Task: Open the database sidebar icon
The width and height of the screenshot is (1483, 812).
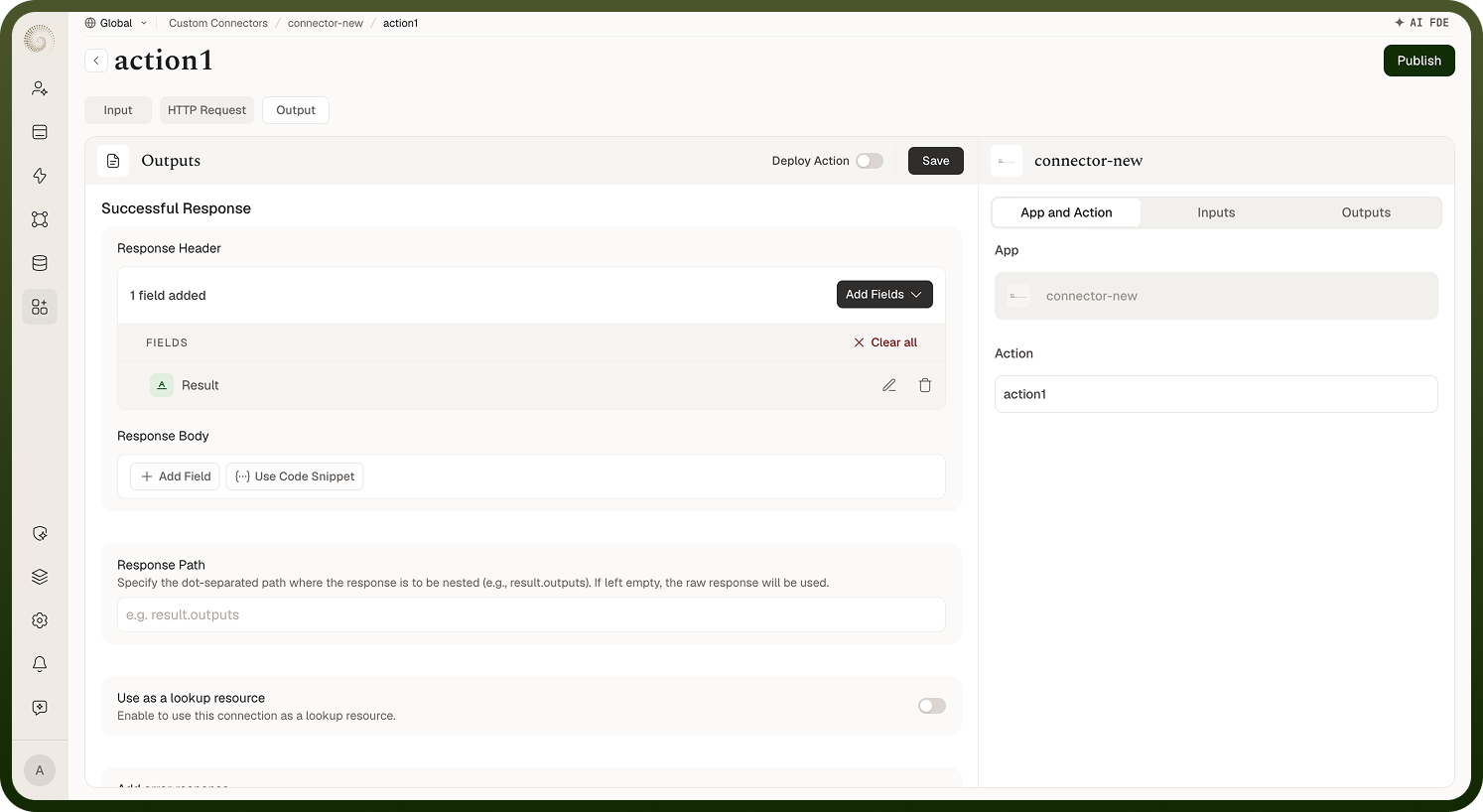Action: (40, 263)
